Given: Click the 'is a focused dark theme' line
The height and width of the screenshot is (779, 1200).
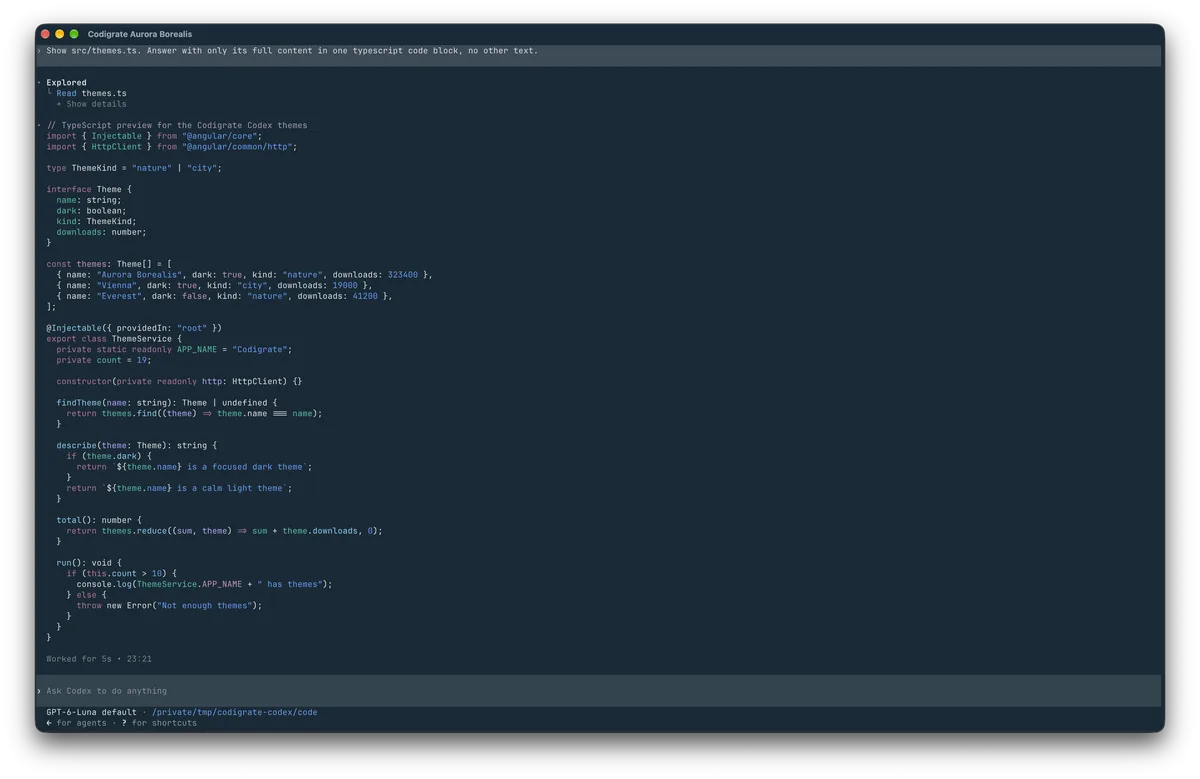Looking at the screenshot, I should pyautogui.click(x=194, y=467).
